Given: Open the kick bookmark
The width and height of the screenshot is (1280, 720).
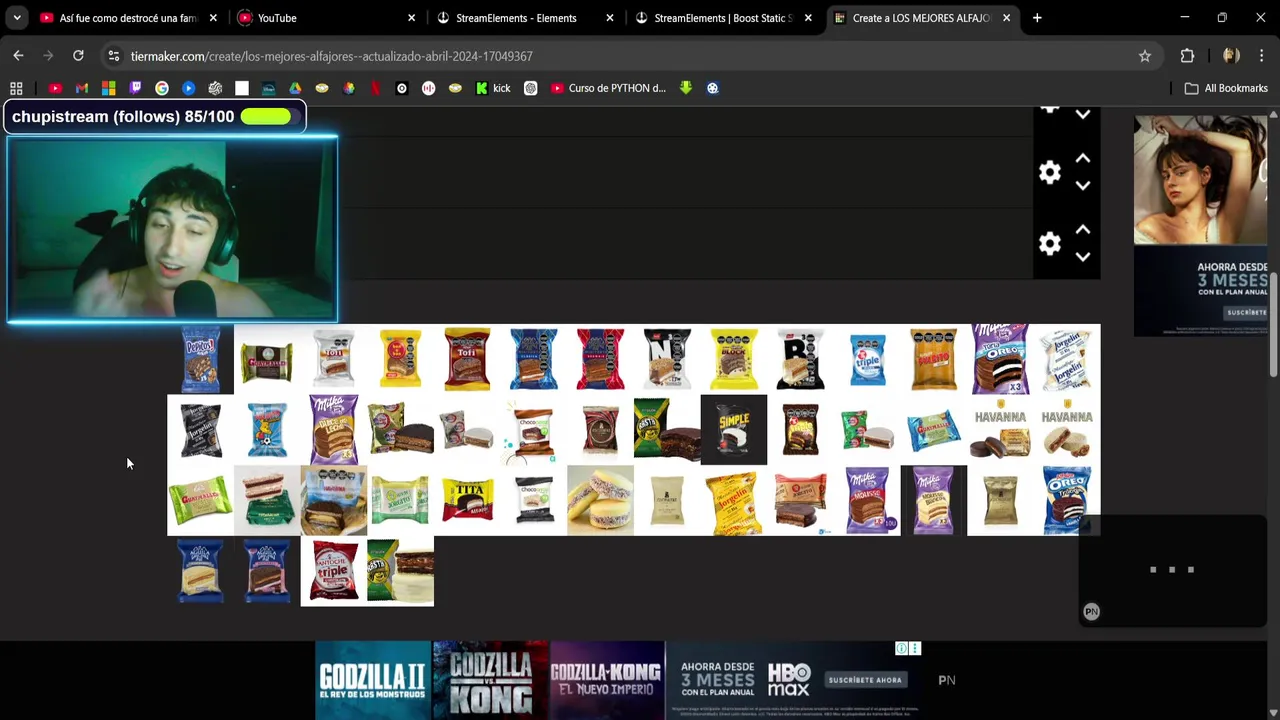Looking at the screenshot, I should click(492, 88).
